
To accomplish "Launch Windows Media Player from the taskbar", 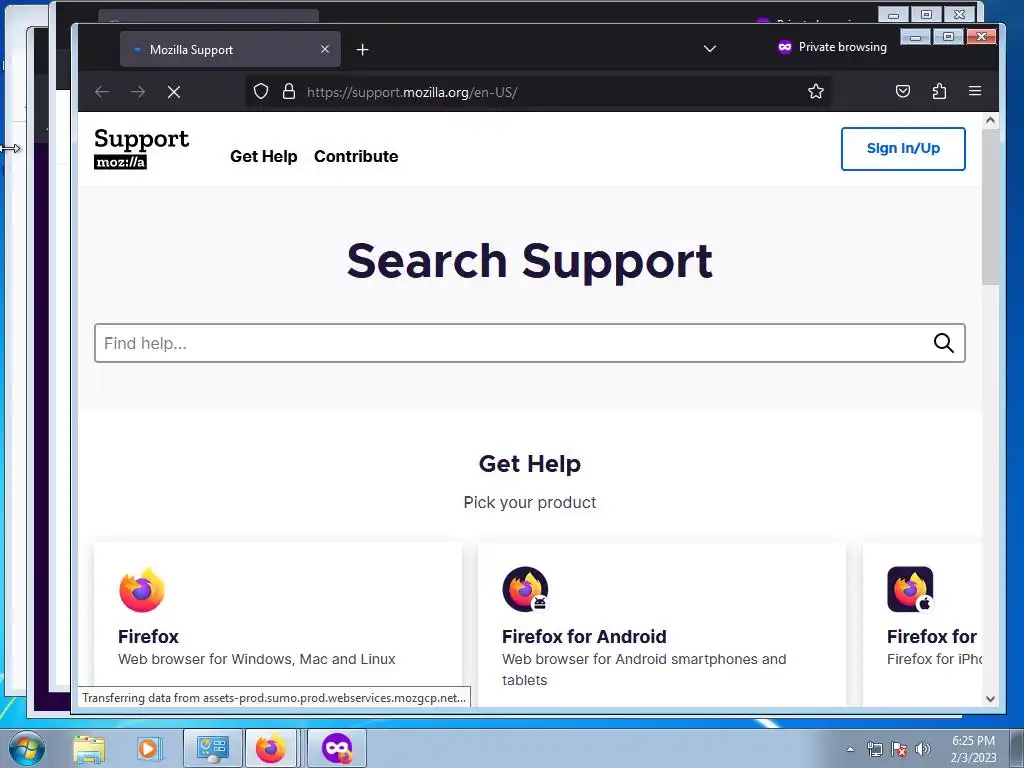I will tap(148, 748).
